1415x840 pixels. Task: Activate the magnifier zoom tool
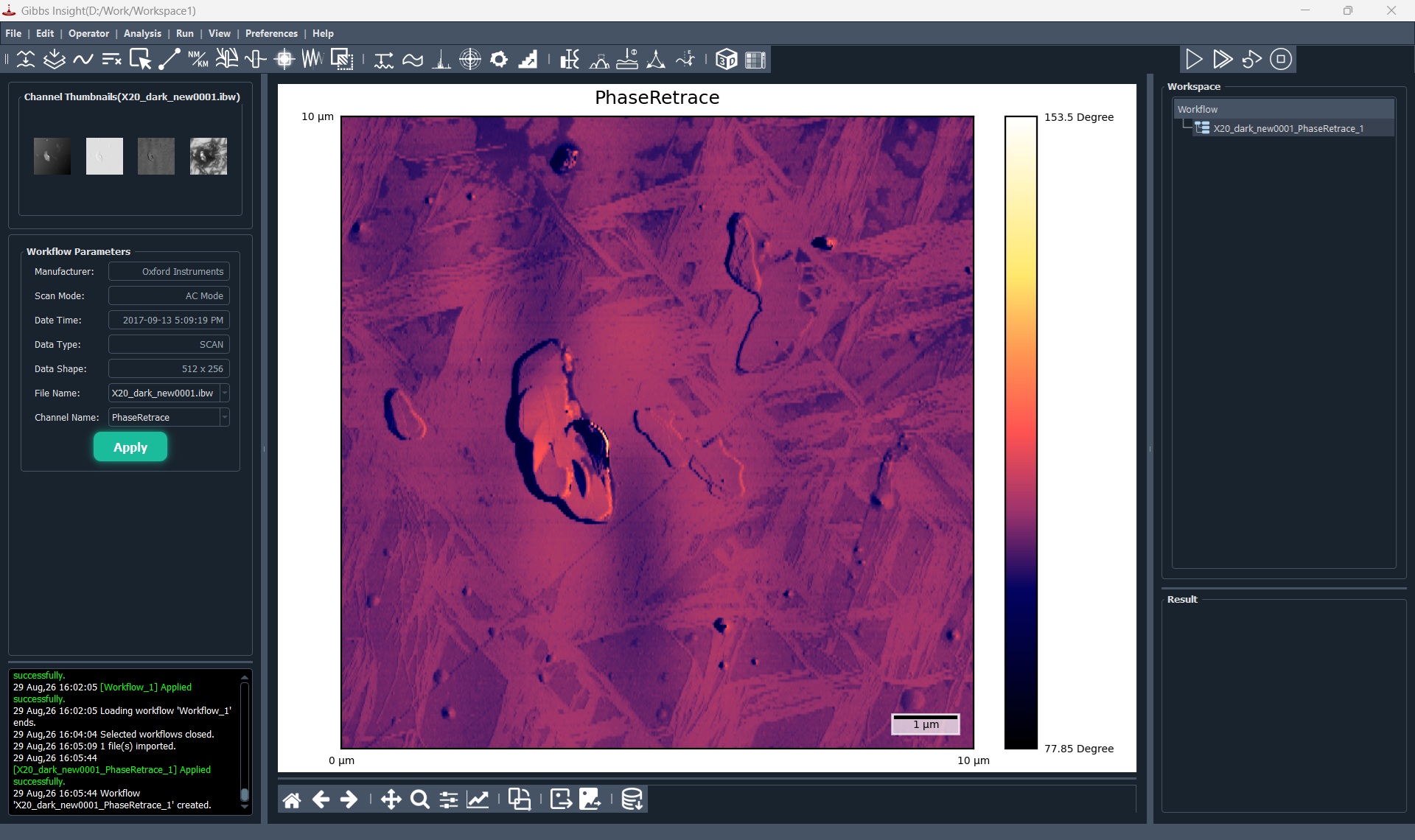pos(420,799)
